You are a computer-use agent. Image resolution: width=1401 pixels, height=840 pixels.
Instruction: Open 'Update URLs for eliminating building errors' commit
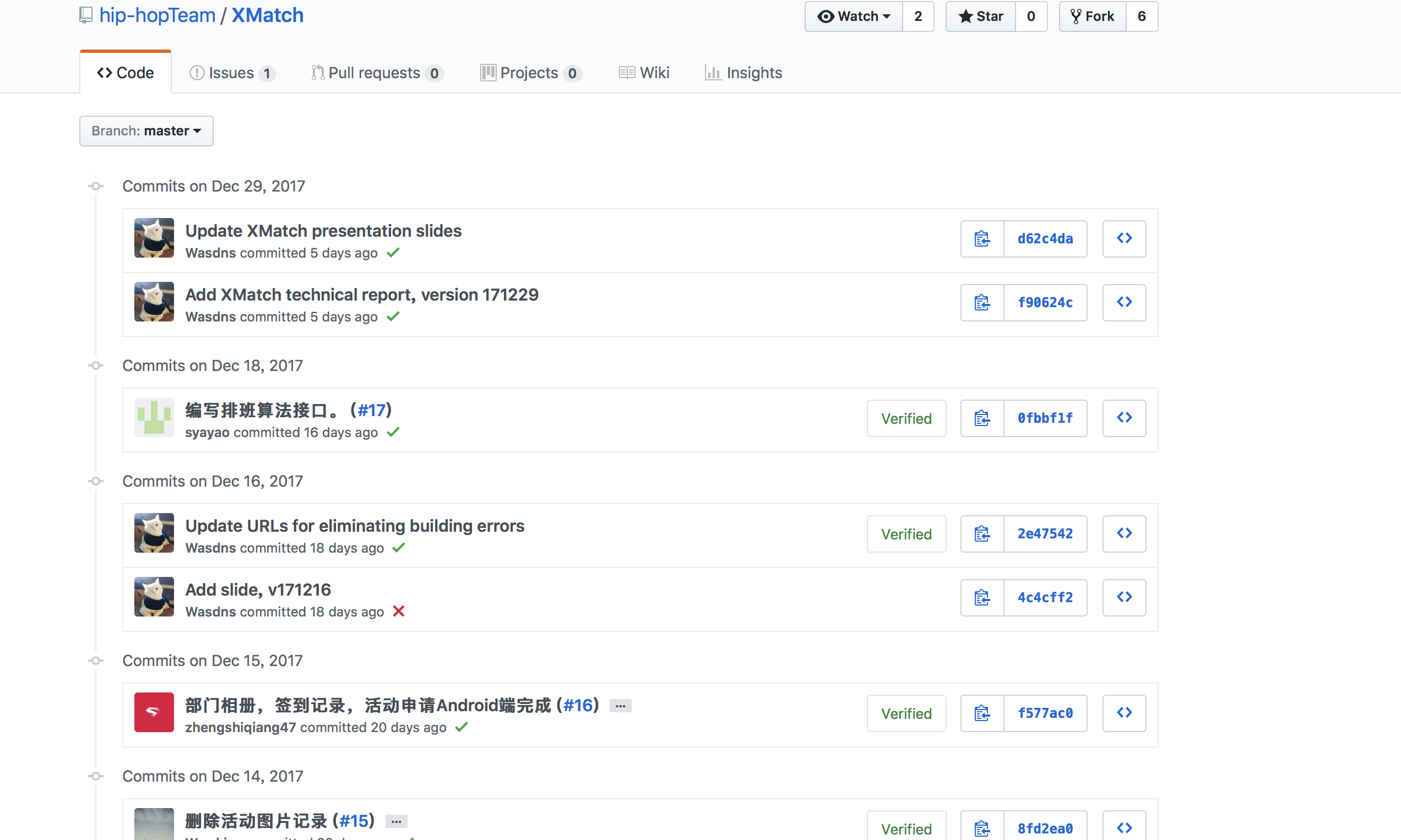coord(355,526)
